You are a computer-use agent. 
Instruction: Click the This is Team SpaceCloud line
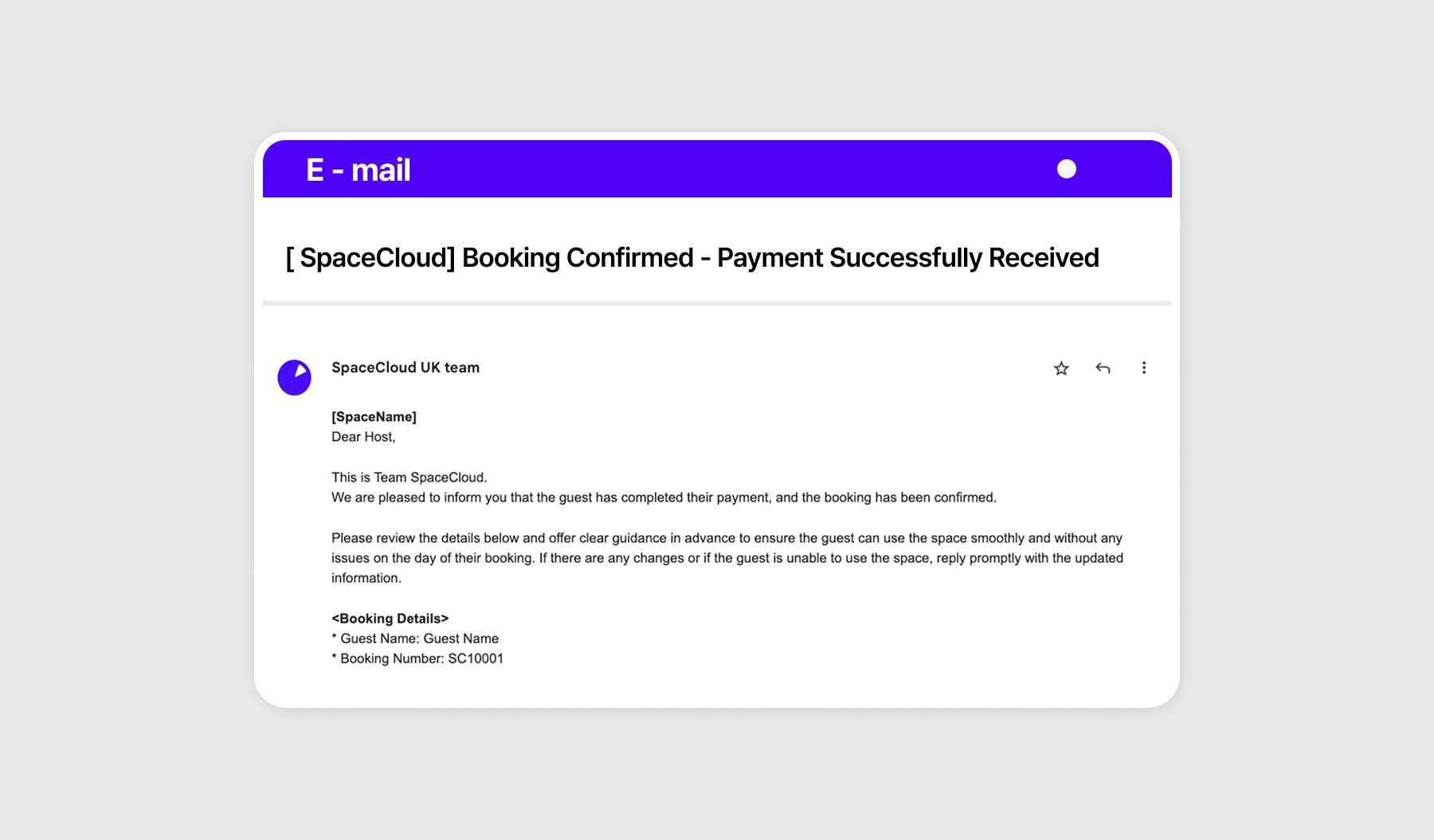(409, 477)
